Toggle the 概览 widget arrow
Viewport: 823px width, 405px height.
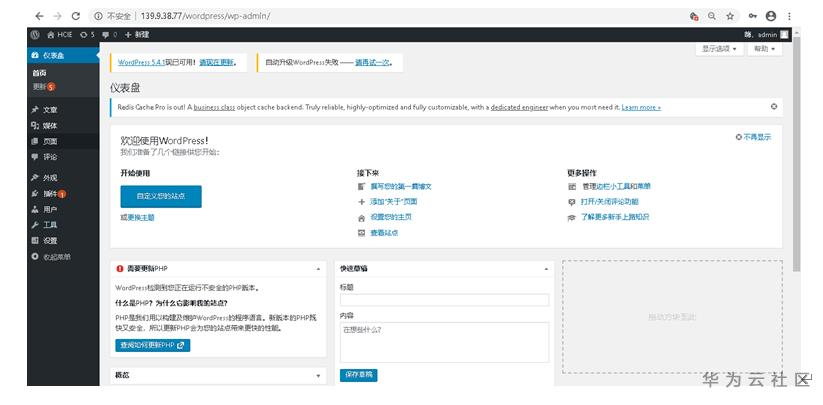[318, 376]
